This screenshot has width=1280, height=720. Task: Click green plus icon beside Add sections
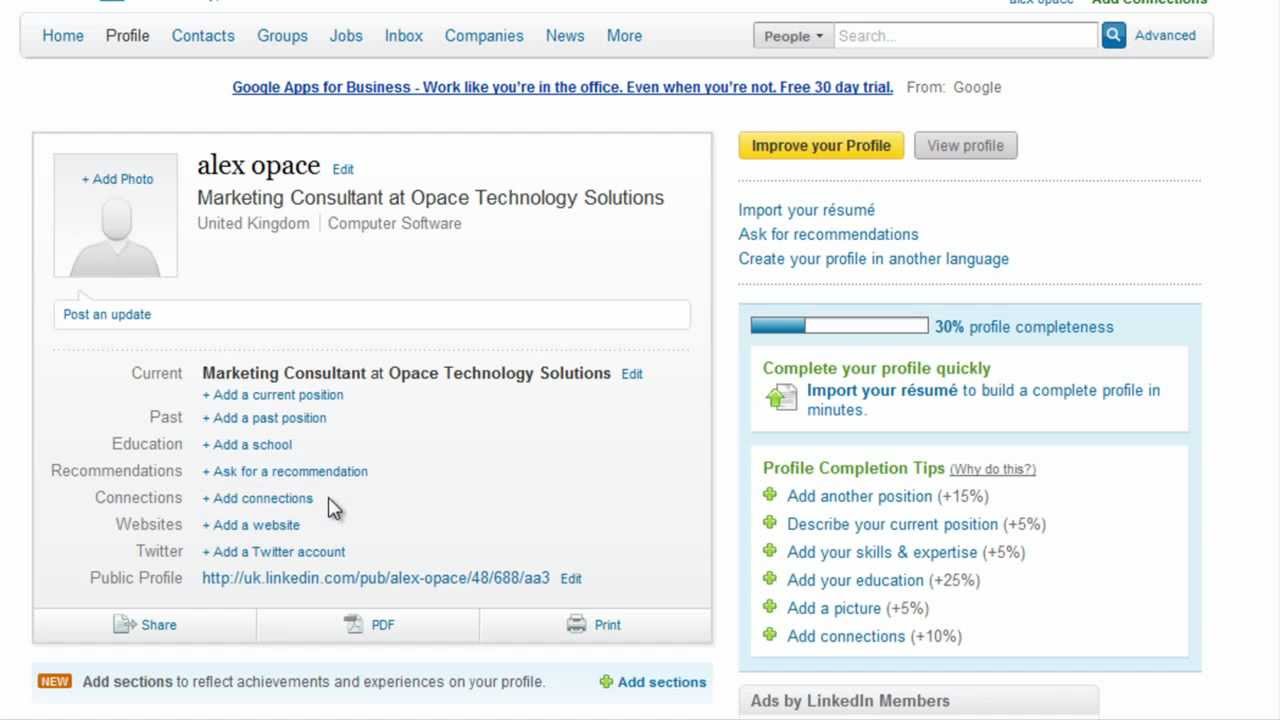[x=606, y=682]
